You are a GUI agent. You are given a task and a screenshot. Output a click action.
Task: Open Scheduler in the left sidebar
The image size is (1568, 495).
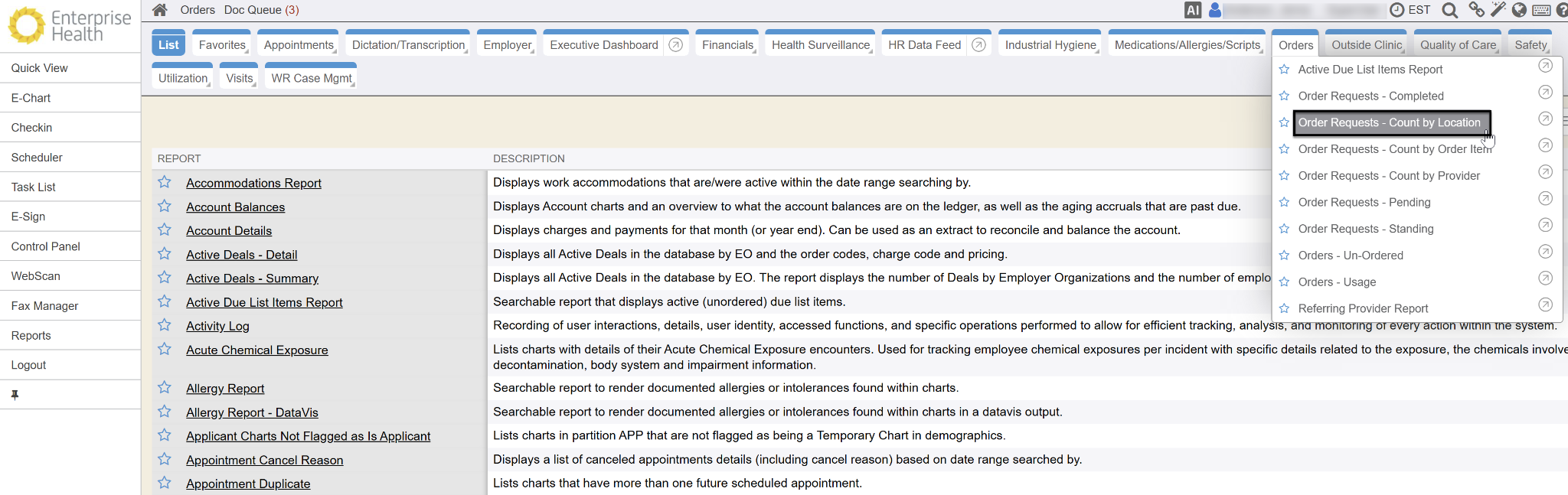click(37, 158)
